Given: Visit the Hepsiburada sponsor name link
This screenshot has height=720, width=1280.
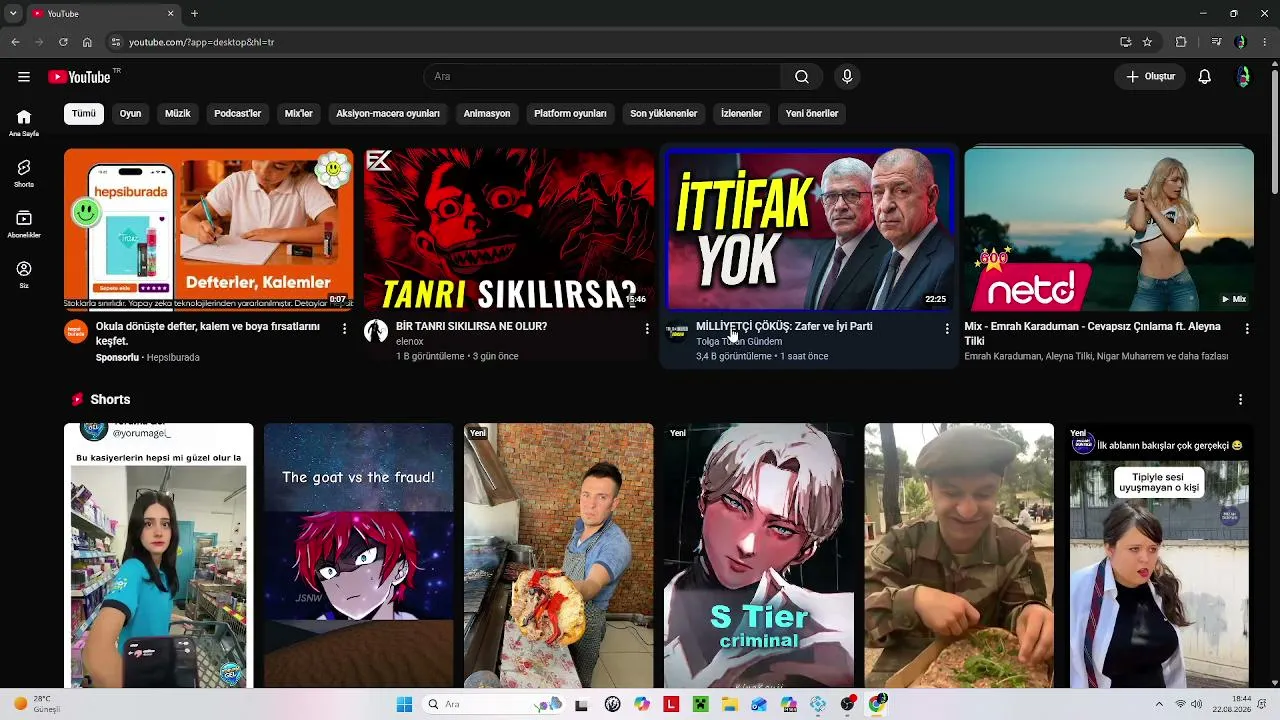Looking at the screenshot, I should [173, 357].
